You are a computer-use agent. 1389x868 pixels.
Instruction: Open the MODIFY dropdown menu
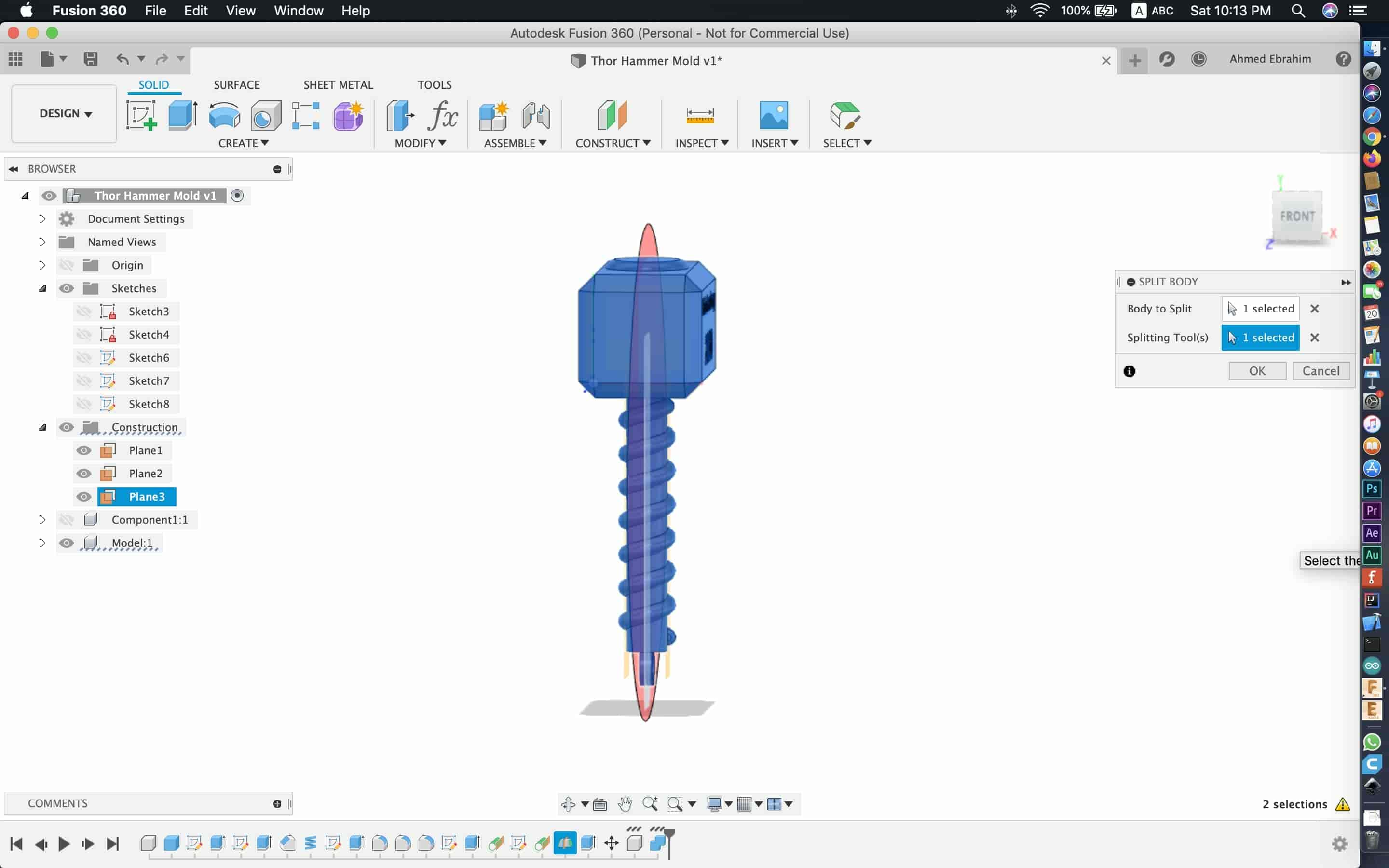(x=420, y=143)
